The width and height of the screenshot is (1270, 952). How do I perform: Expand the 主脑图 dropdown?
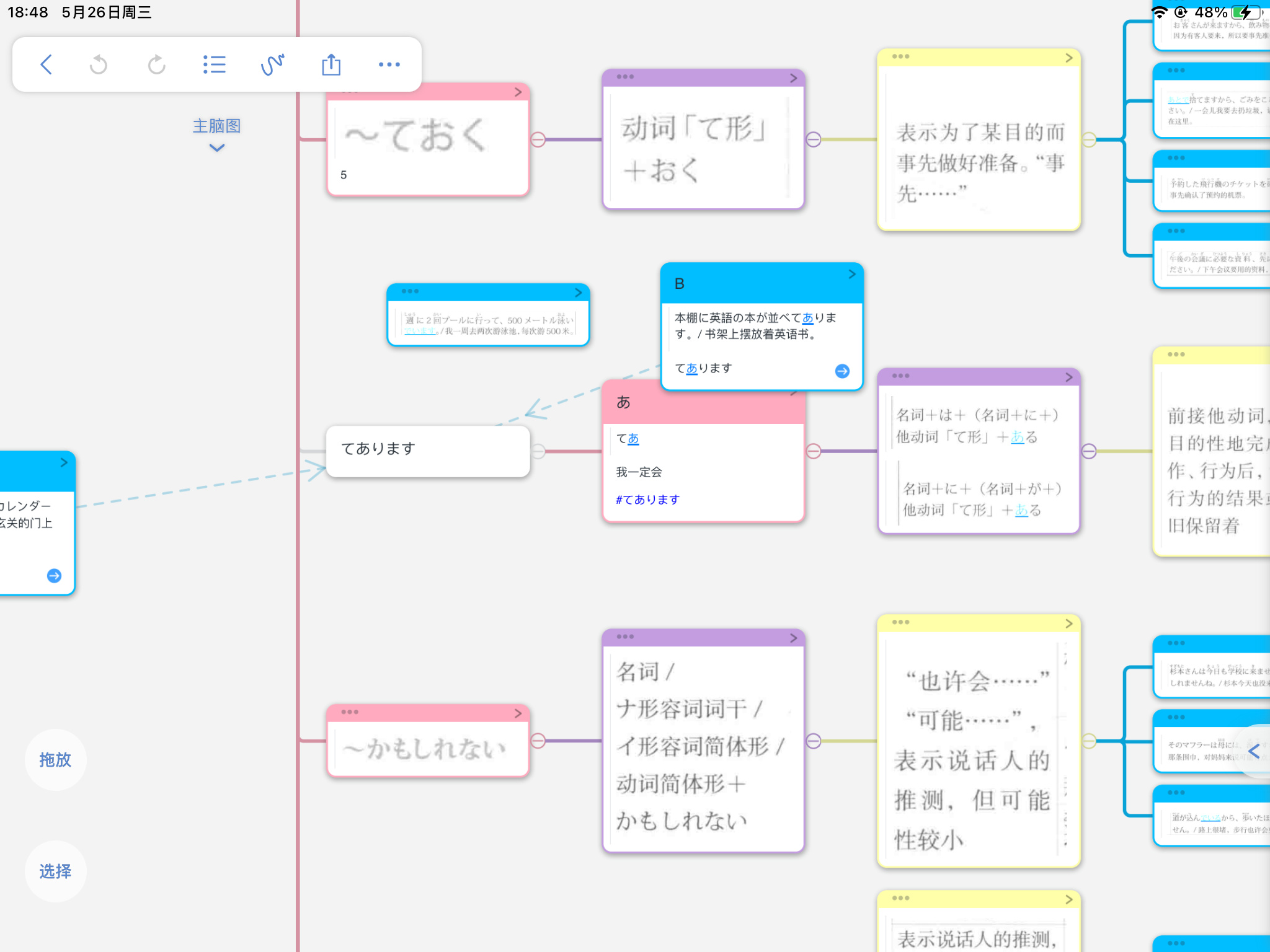216,134
